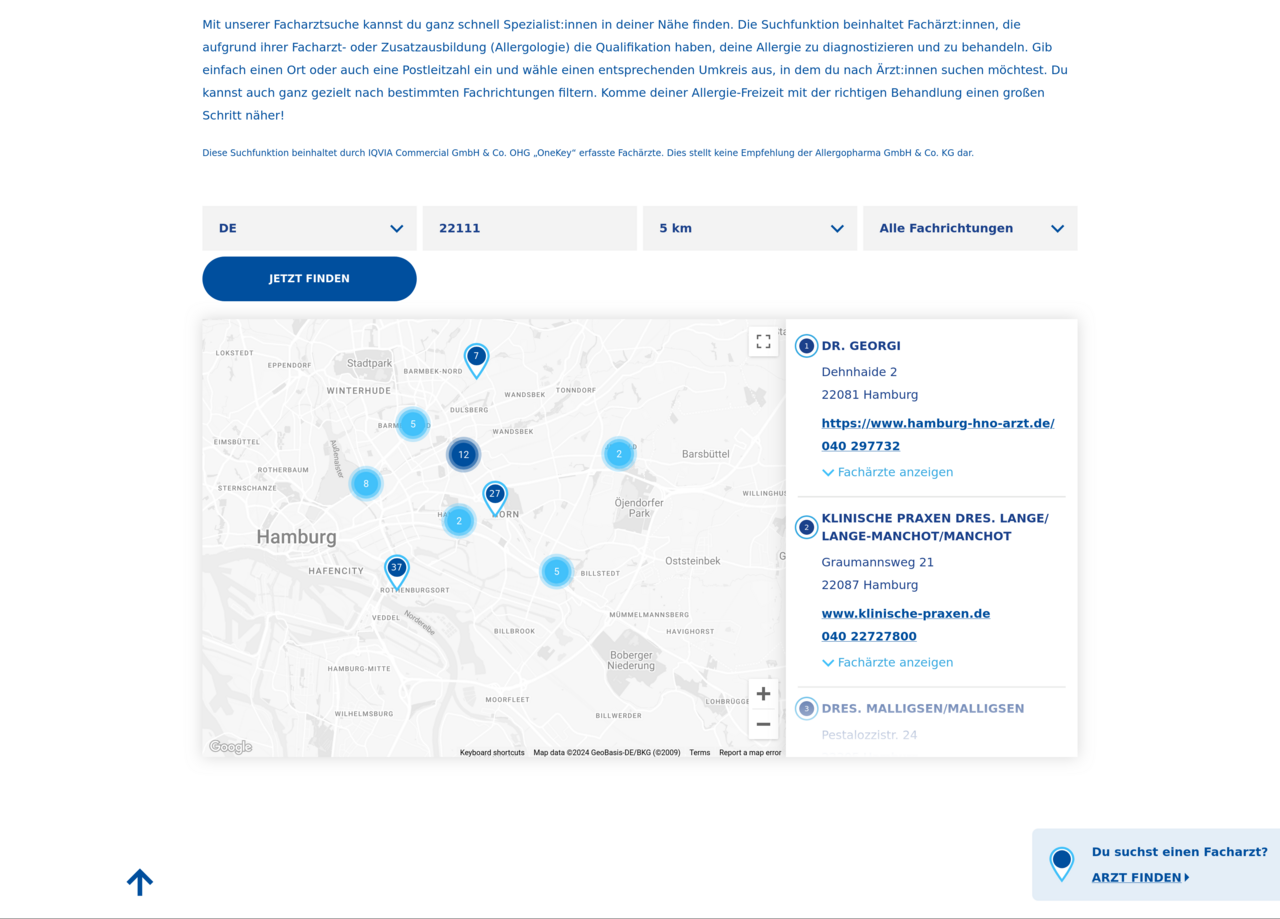1280x919 pixels.
Task: Open the cluster marker showing 12 doctors
Action: [464, 454]
